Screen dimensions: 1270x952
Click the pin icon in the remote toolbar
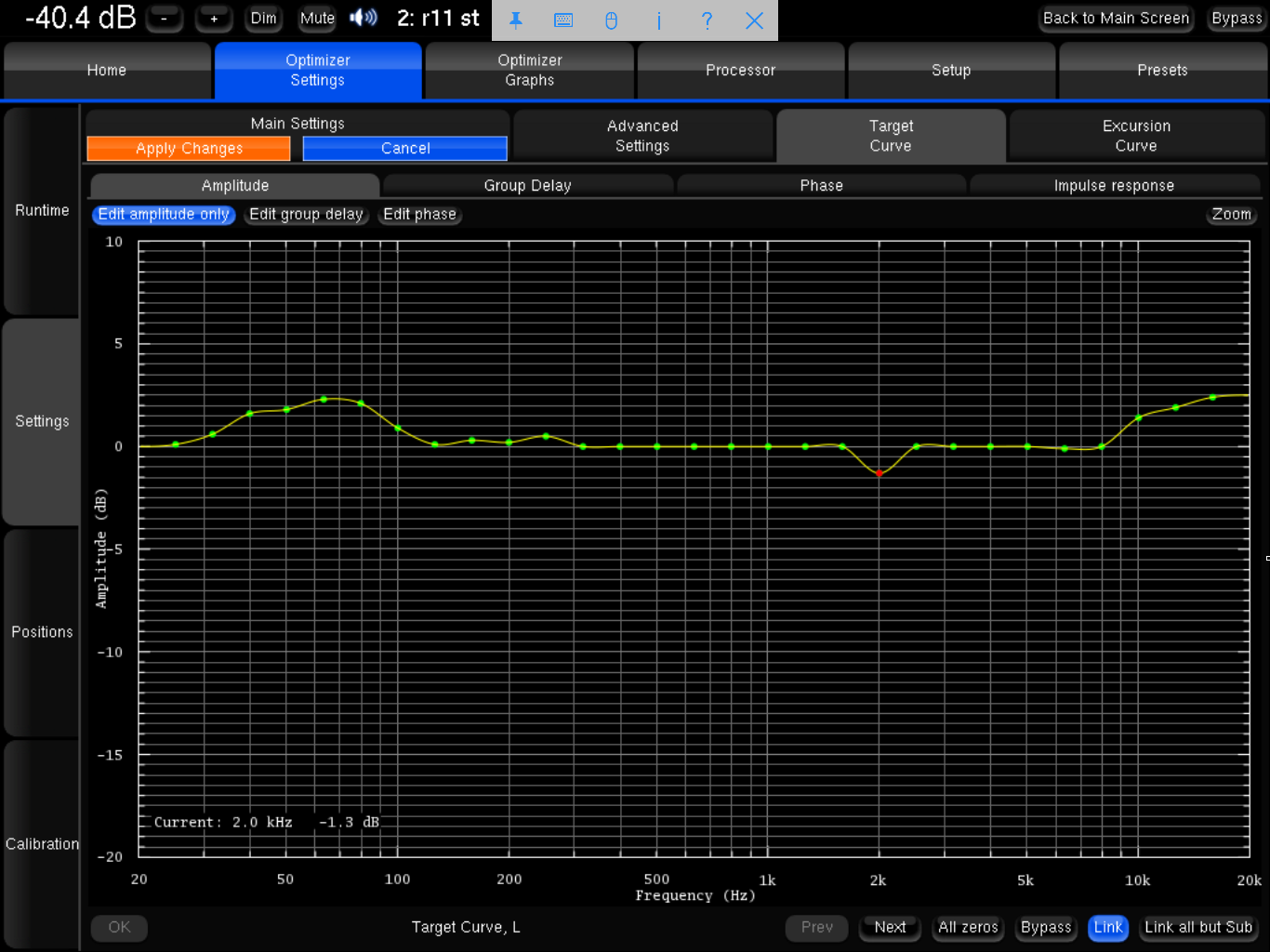tap(516, 20)
